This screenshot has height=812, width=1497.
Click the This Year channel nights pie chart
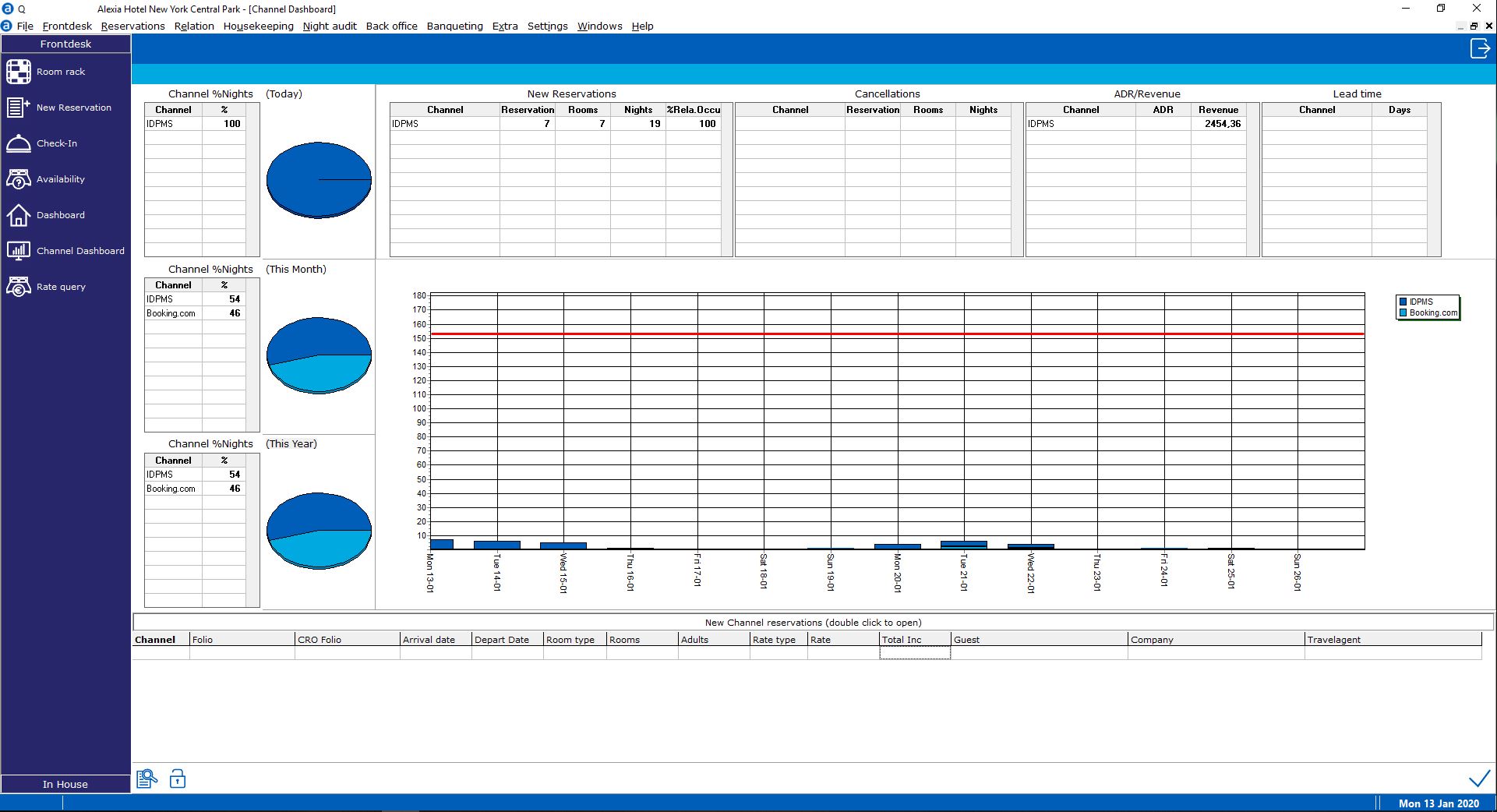[x=319, y=531]
